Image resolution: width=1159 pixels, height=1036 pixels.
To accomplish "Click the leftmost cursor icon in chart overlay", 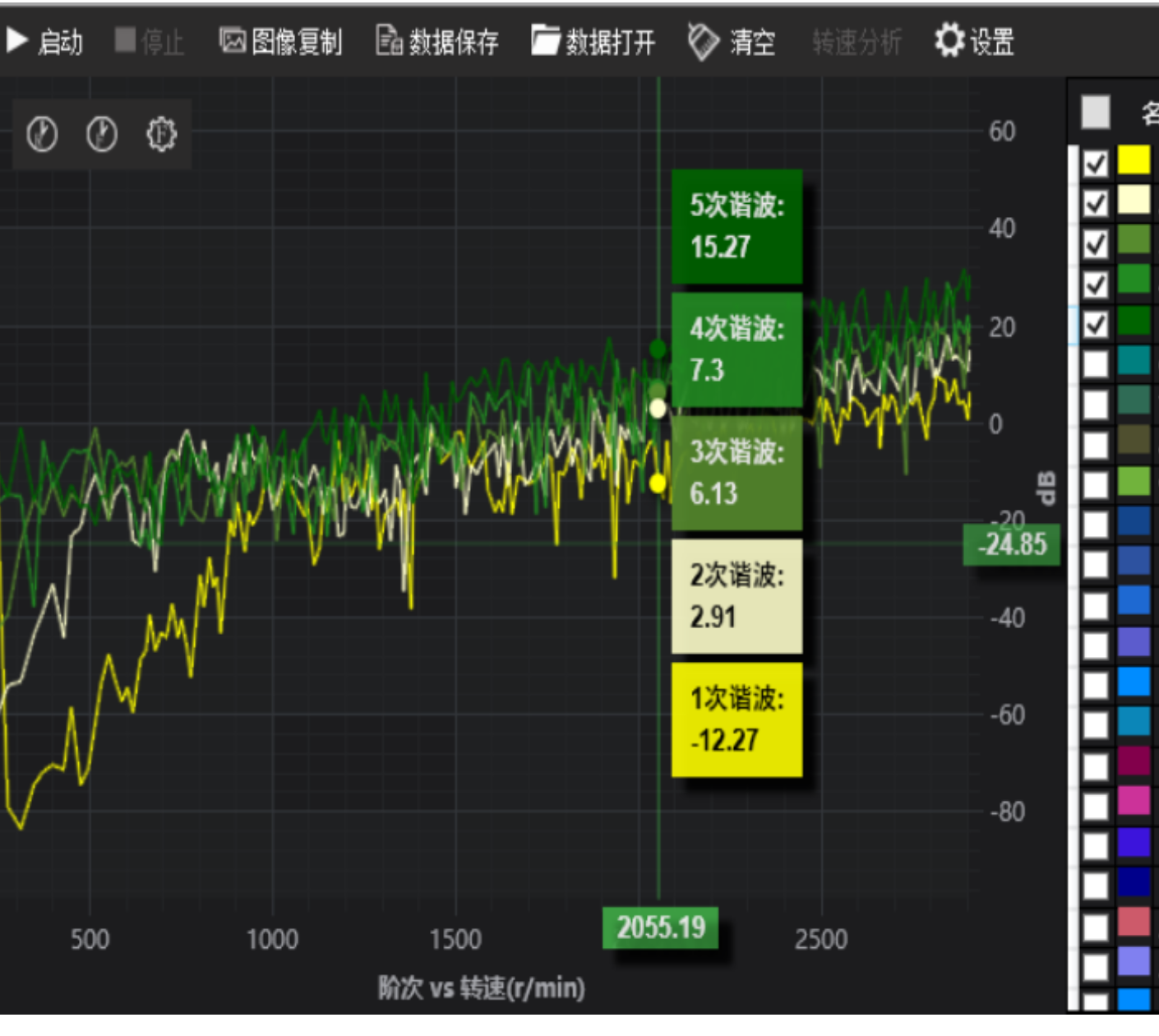I will pyautogui.click(x=42, y=134).
